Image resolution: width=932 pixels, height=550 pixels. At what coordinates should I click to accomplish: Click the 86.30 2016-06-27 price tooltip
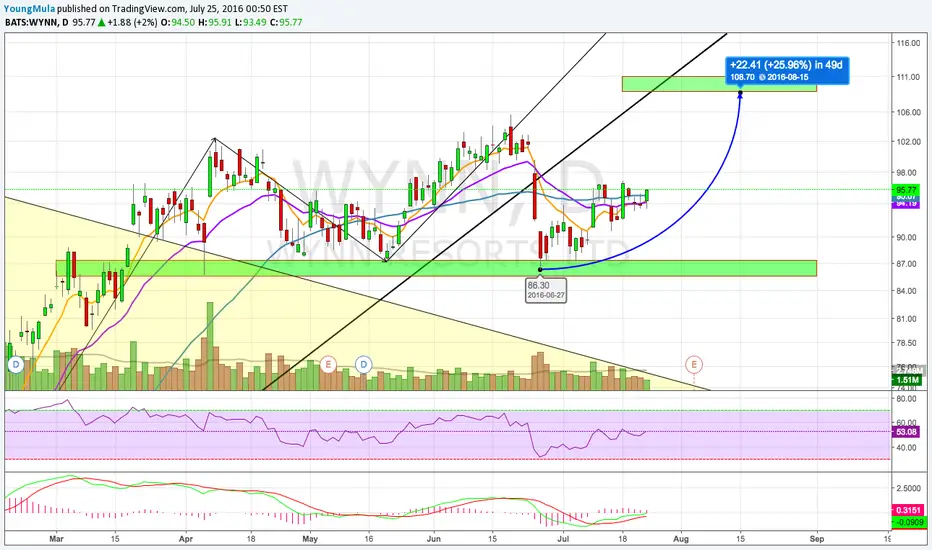(546, 291)
